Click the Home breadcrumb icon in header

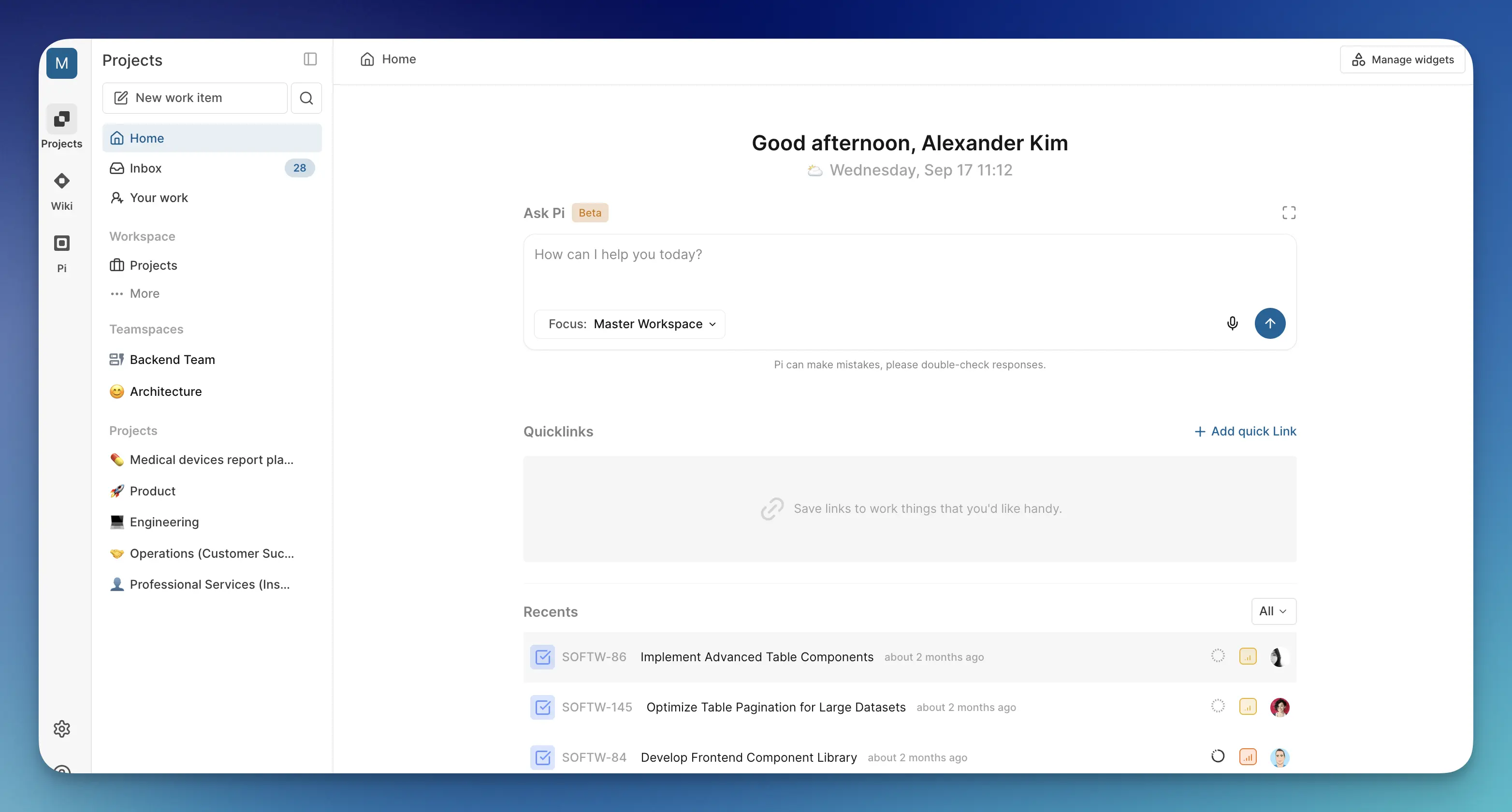coord(367,58)
